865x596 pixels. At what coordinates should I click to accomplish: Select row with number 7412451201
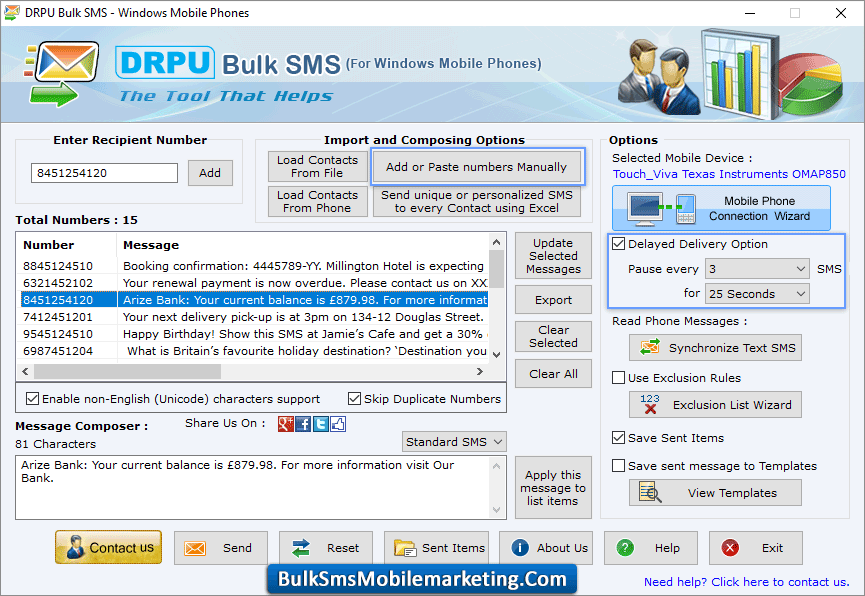tap(254, 317)
